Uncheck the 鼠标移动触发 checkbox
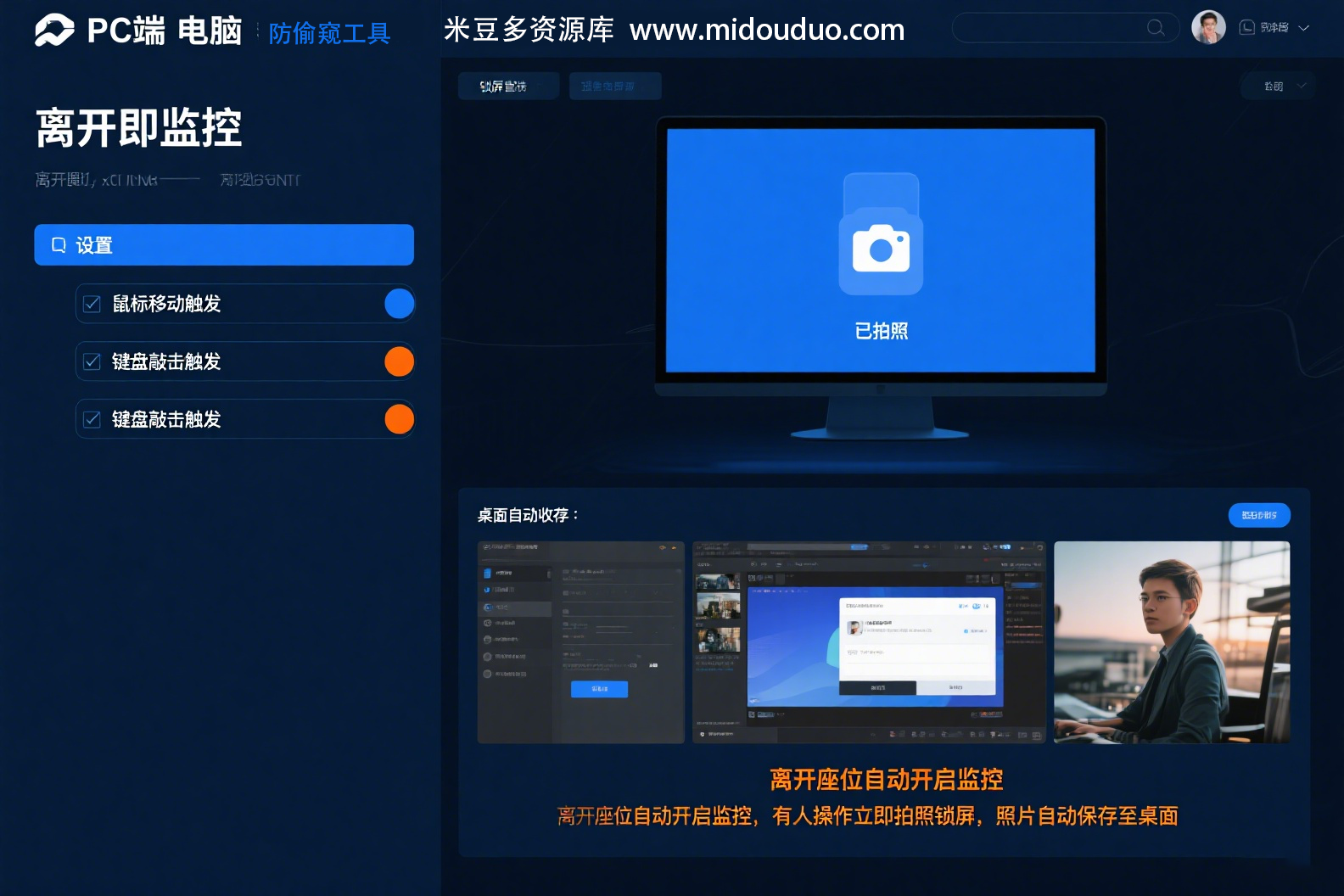1344x896 pixels. [92, 304]
